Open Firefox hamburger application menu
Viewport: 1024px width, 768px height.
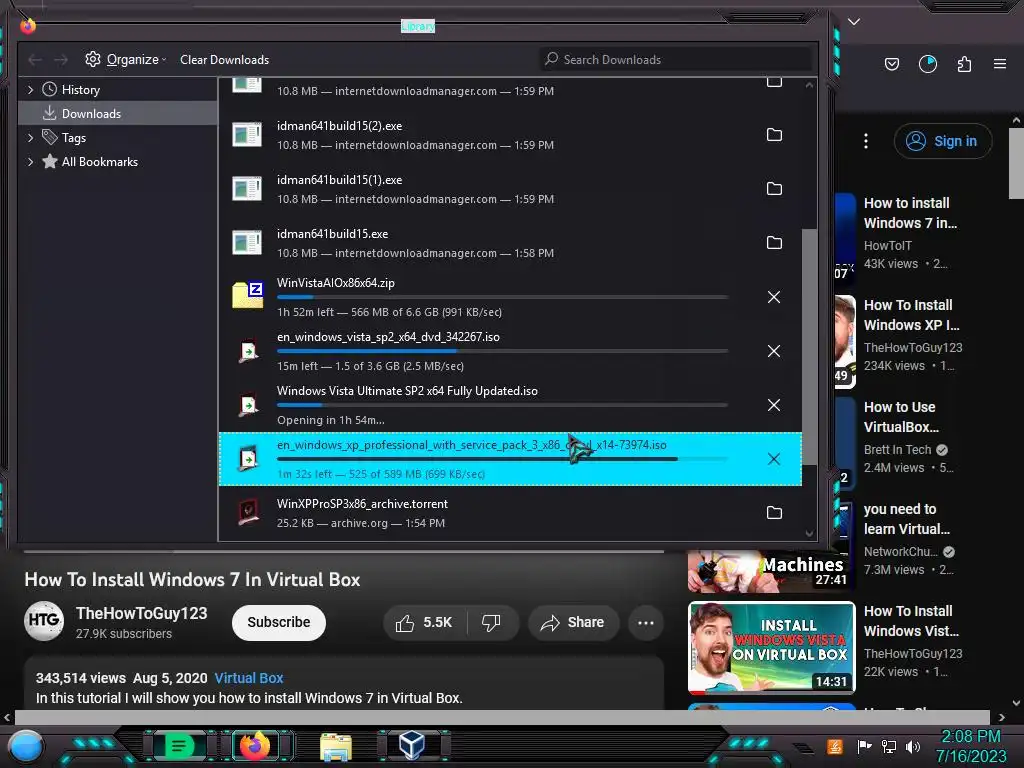pos(1000,63)
